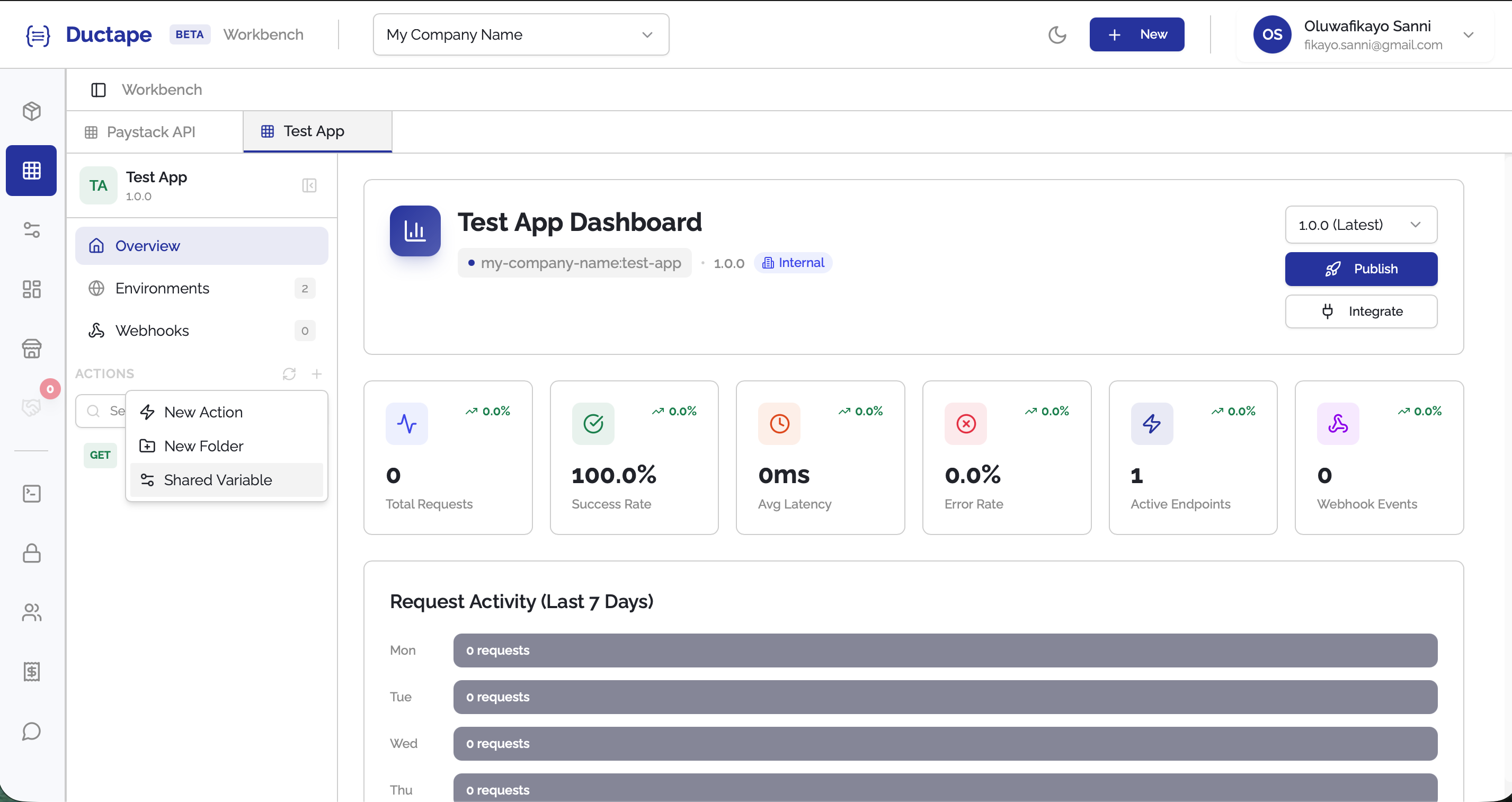
Task: Expand user account chevron menu
Action: point(1468,34)
